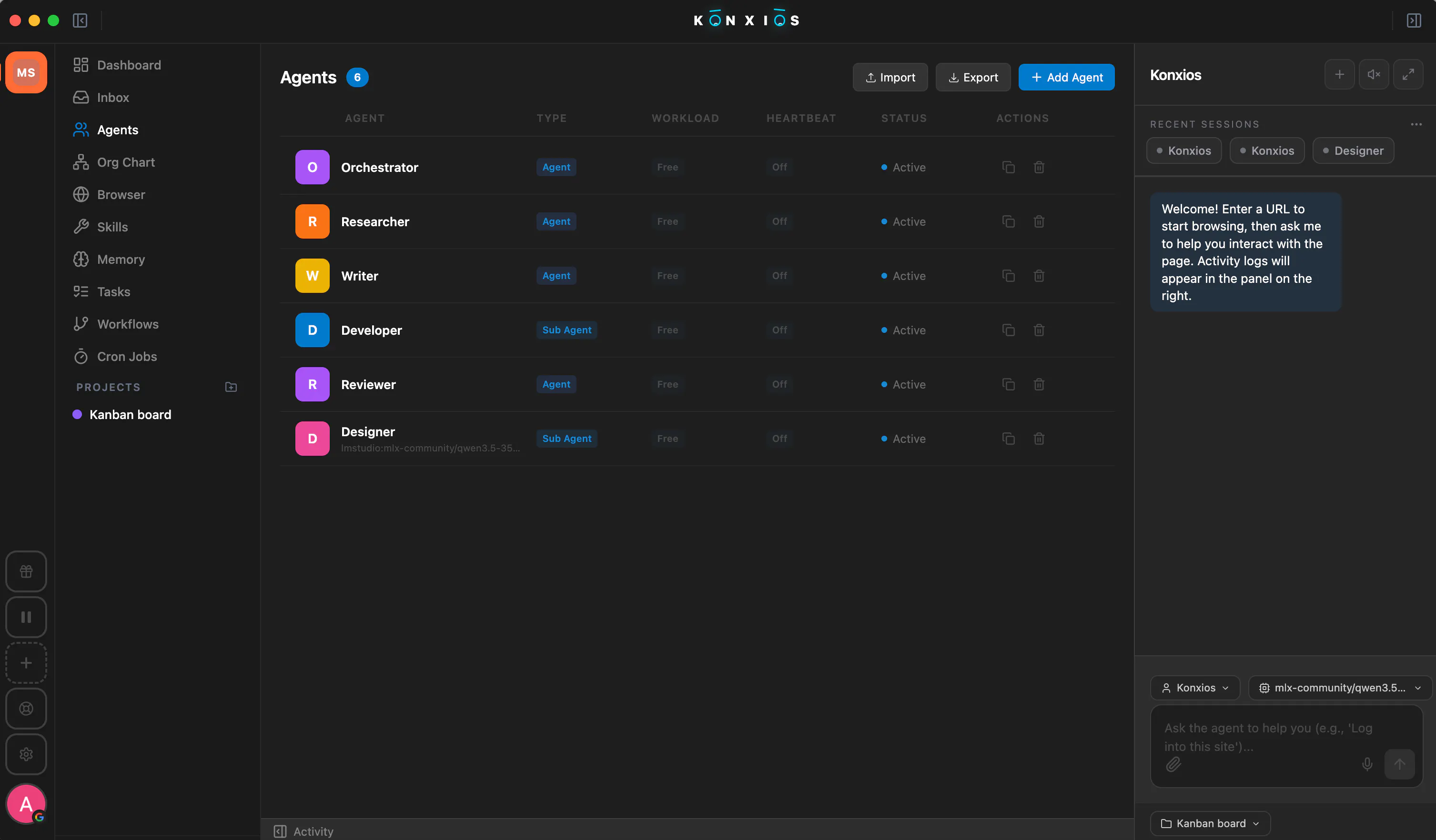The width and height of the screenshot is (1436, 840).
Task: Duplicate the Researcher agent
Action: [x=1009, y=221]
